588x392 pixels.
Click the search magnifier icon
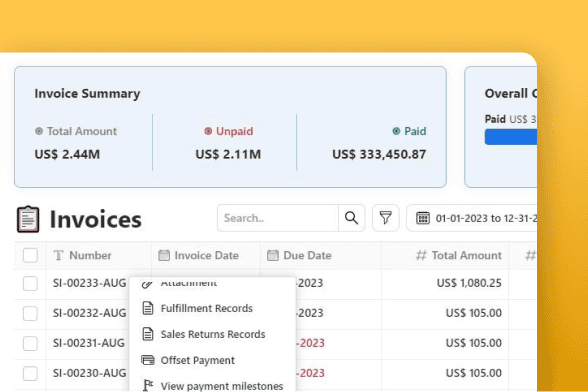click(351, 218)
